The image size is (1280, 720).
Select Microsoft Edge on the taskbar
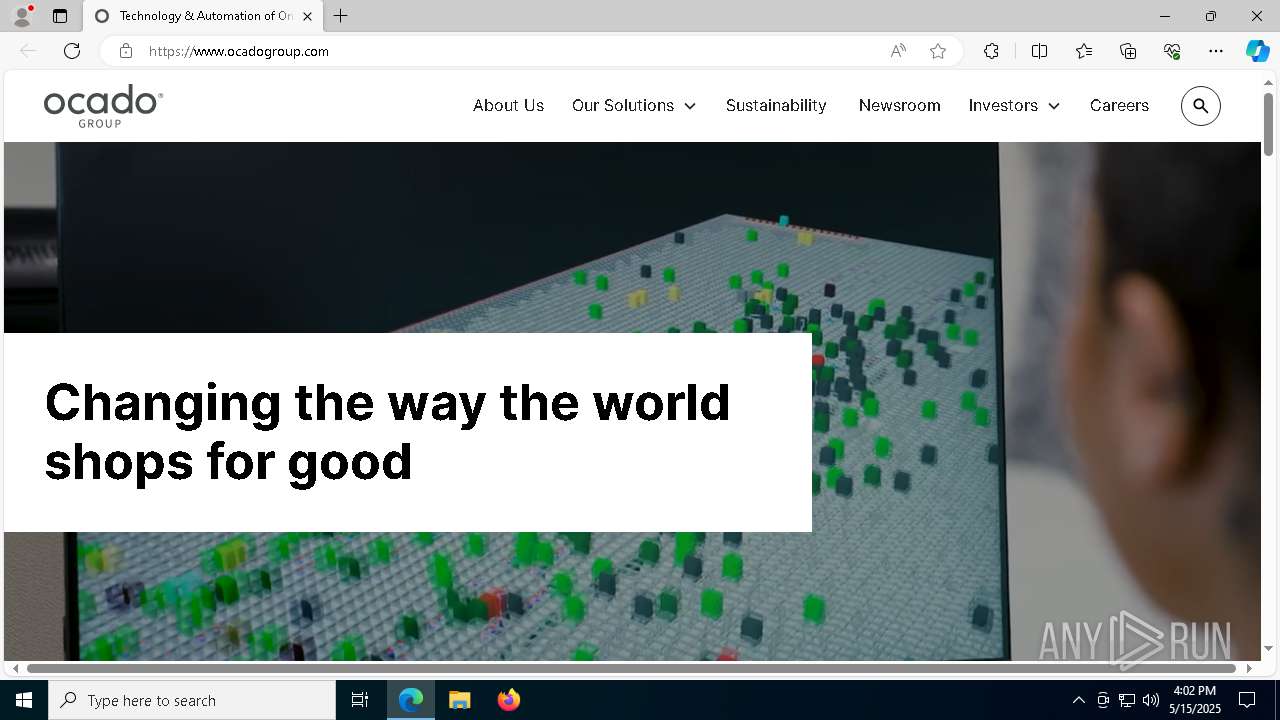coord(411,700)
